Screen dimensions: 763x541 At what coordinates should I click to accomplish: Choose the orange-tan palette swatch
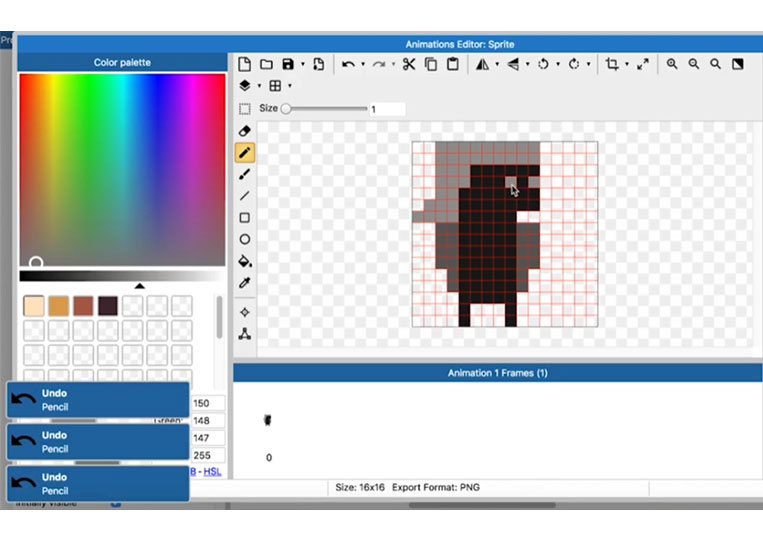point(58,306)
